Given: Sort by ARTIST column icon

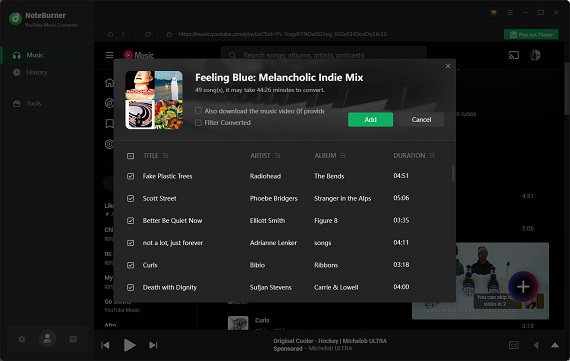Looking at the screenshot, I should point(277,156).
